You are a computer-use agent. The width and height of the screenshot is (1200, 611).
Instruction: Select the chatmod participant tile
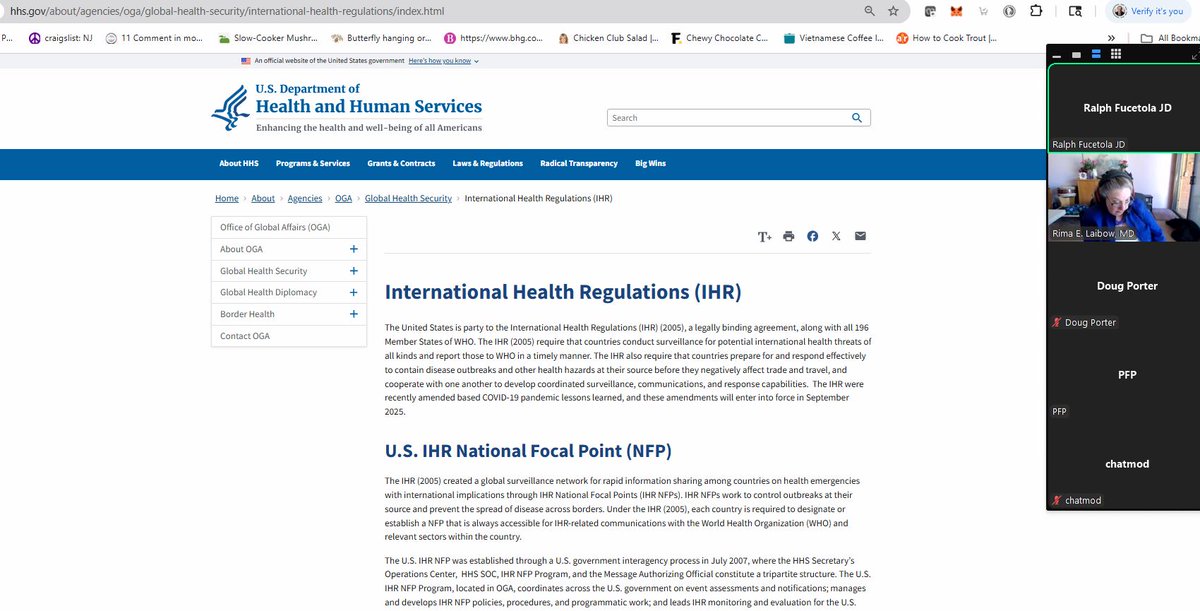pyautogui.click(x=1124, y=464)
